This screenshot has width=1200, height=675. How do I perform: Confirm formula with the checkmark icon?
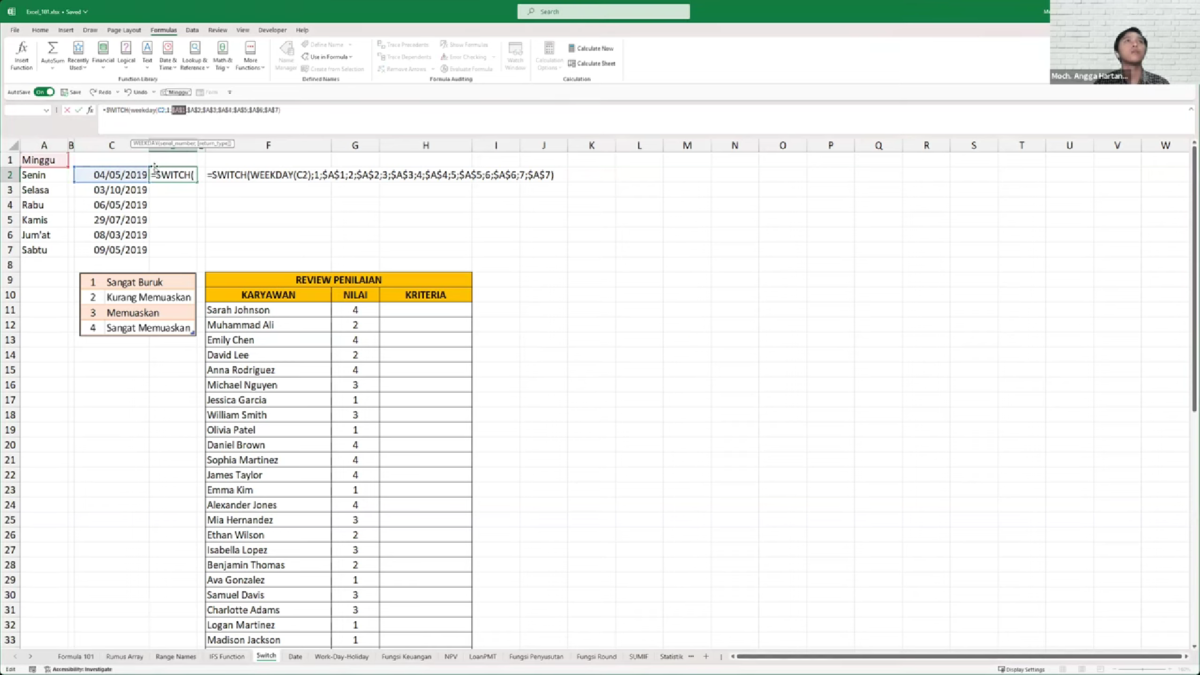pyautogui.click(x=78, y=110)
